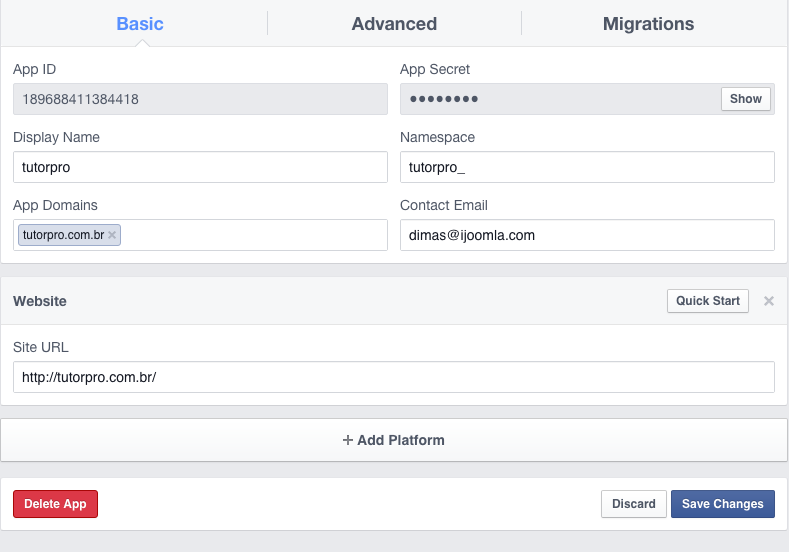The width and height of the screenshot is (789, 552).
Task: Open Website Quick Start
Action: pyautogui.click(x=707, y=301)
